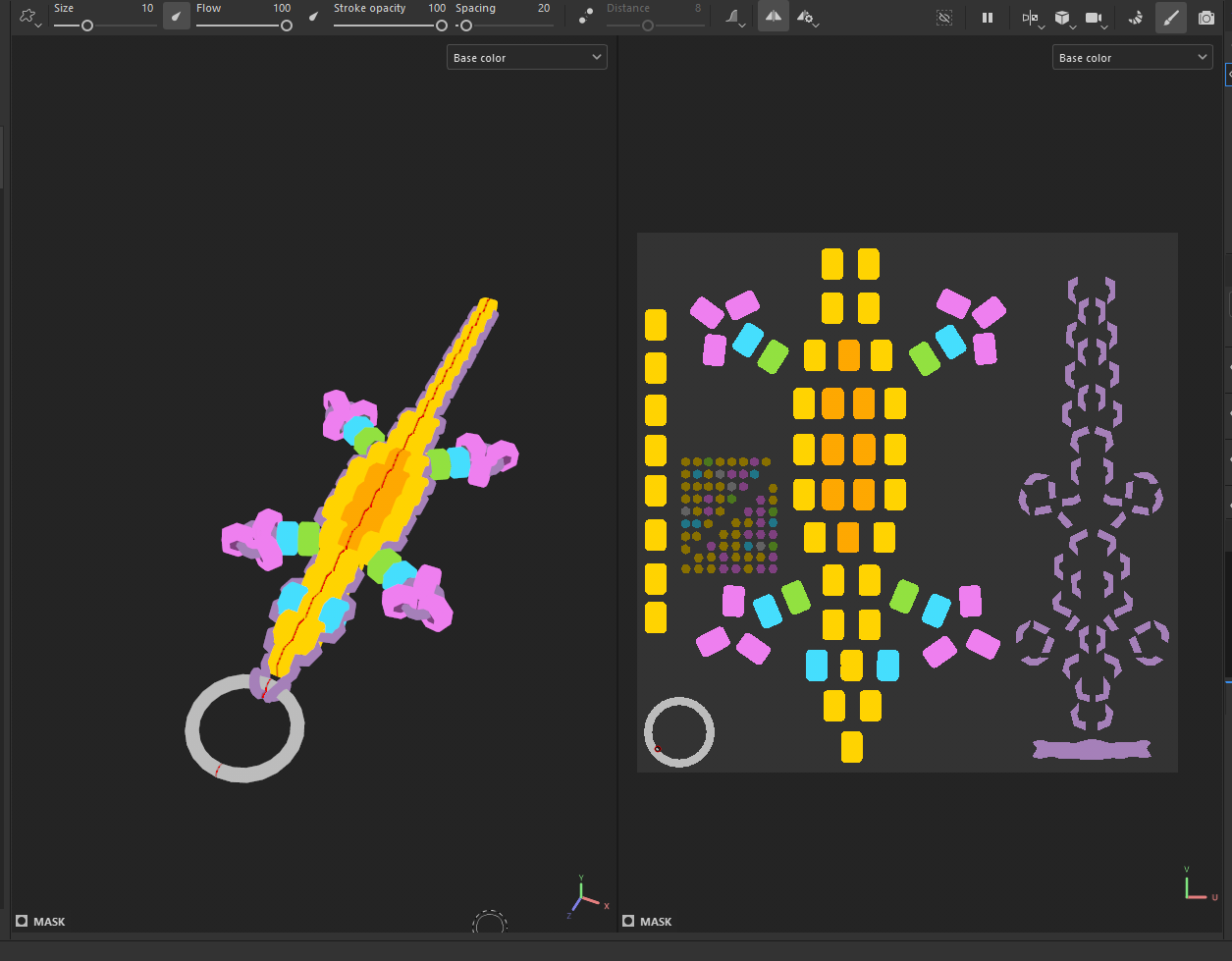Screen dimensions: 1232x961
Task: Click the MASK indicator in 2D viewport
Action: pos(646,922)
